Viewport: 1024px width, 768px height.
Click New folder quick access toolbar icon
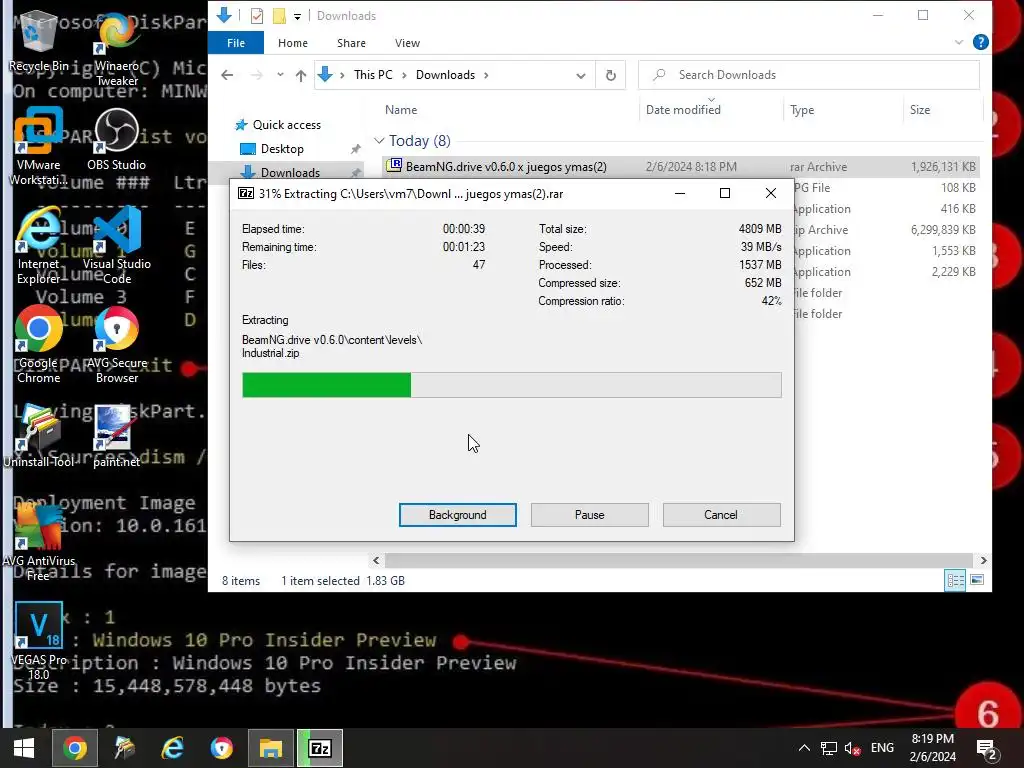279,16
